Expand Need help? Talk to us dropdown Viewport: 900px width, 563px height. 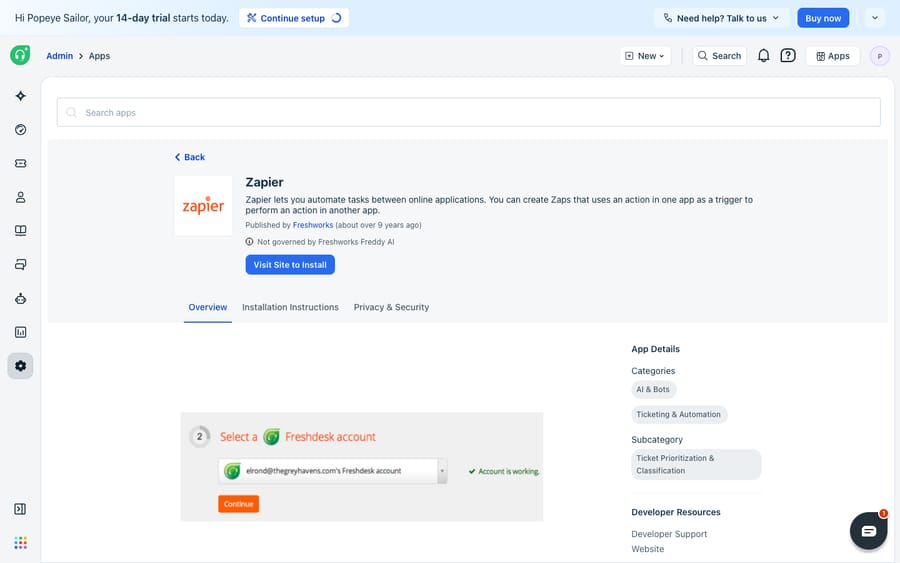click(x=721, y=18)
